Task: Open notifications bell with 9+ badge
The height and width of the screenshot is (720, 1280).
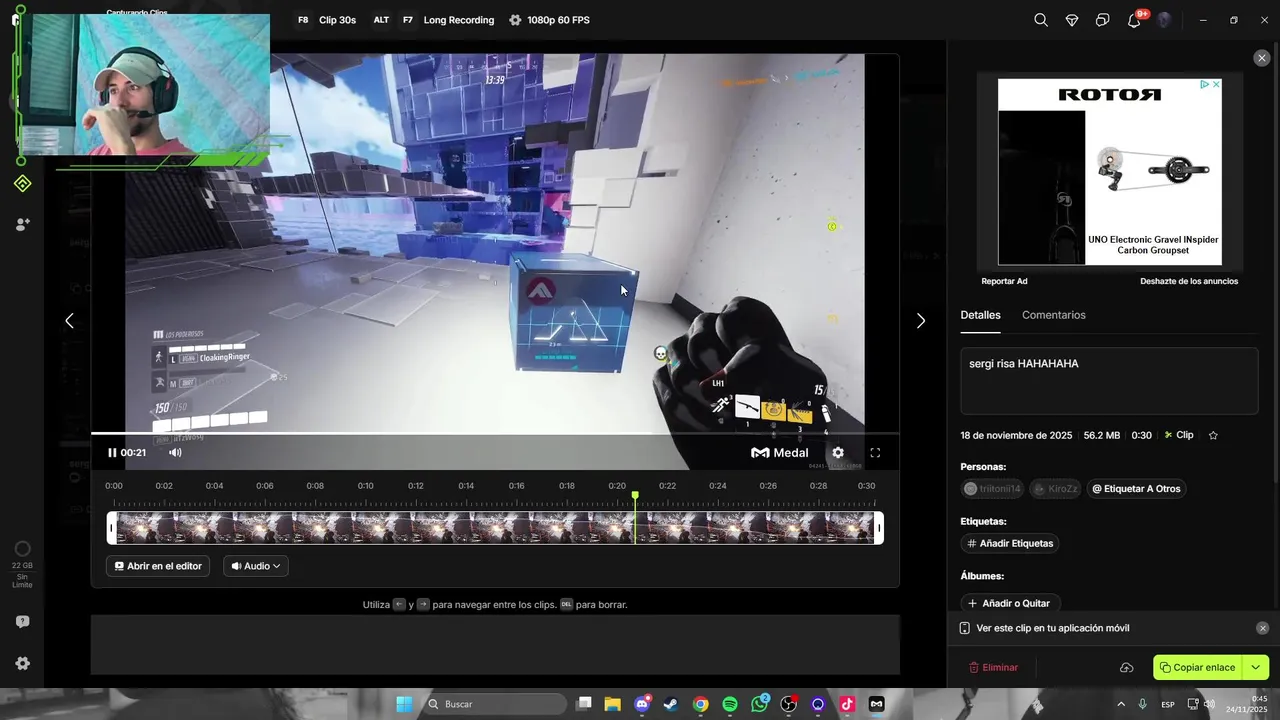Action: coord(1135,19)
